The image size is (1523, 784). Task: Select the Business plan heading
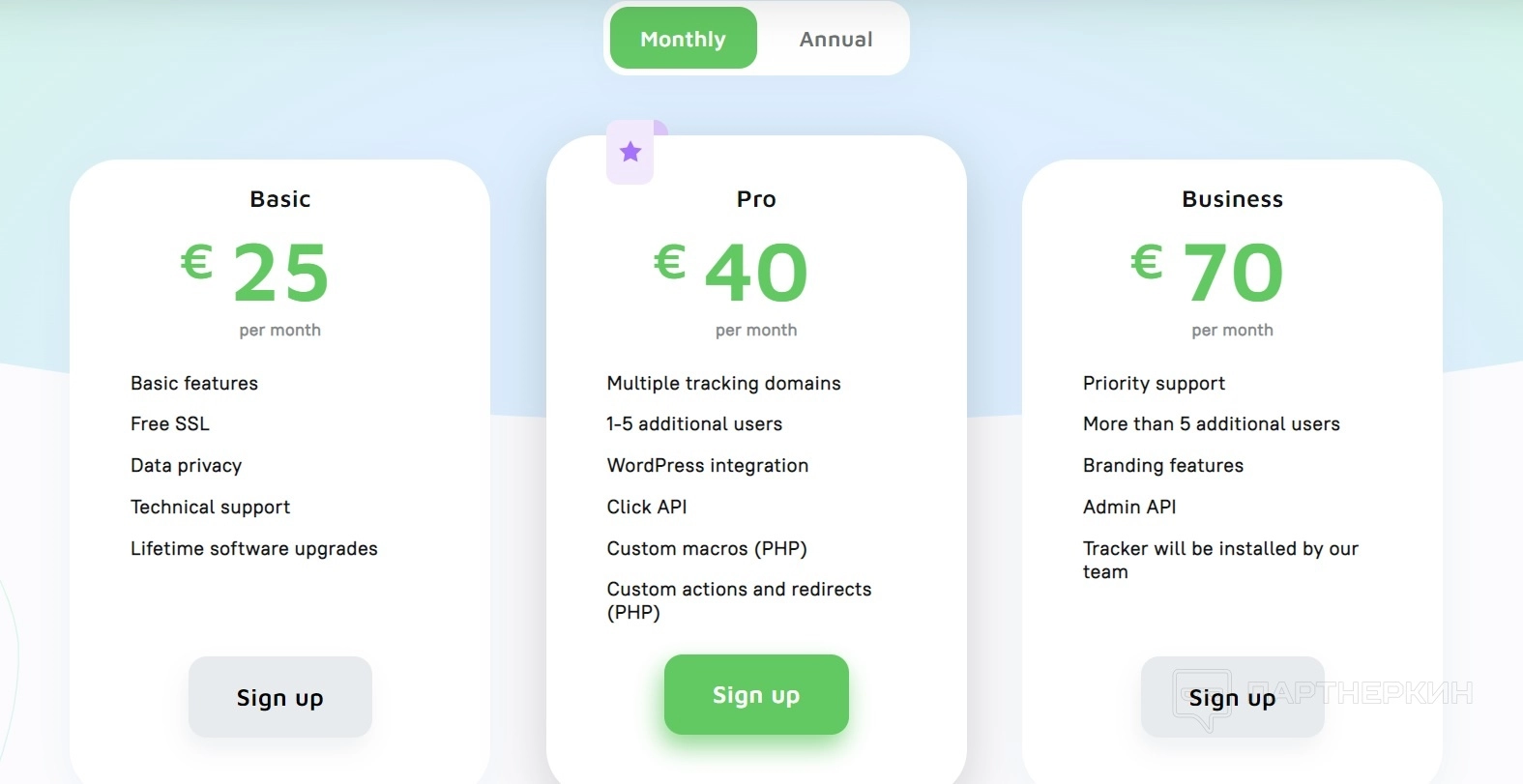(1232, 199)
